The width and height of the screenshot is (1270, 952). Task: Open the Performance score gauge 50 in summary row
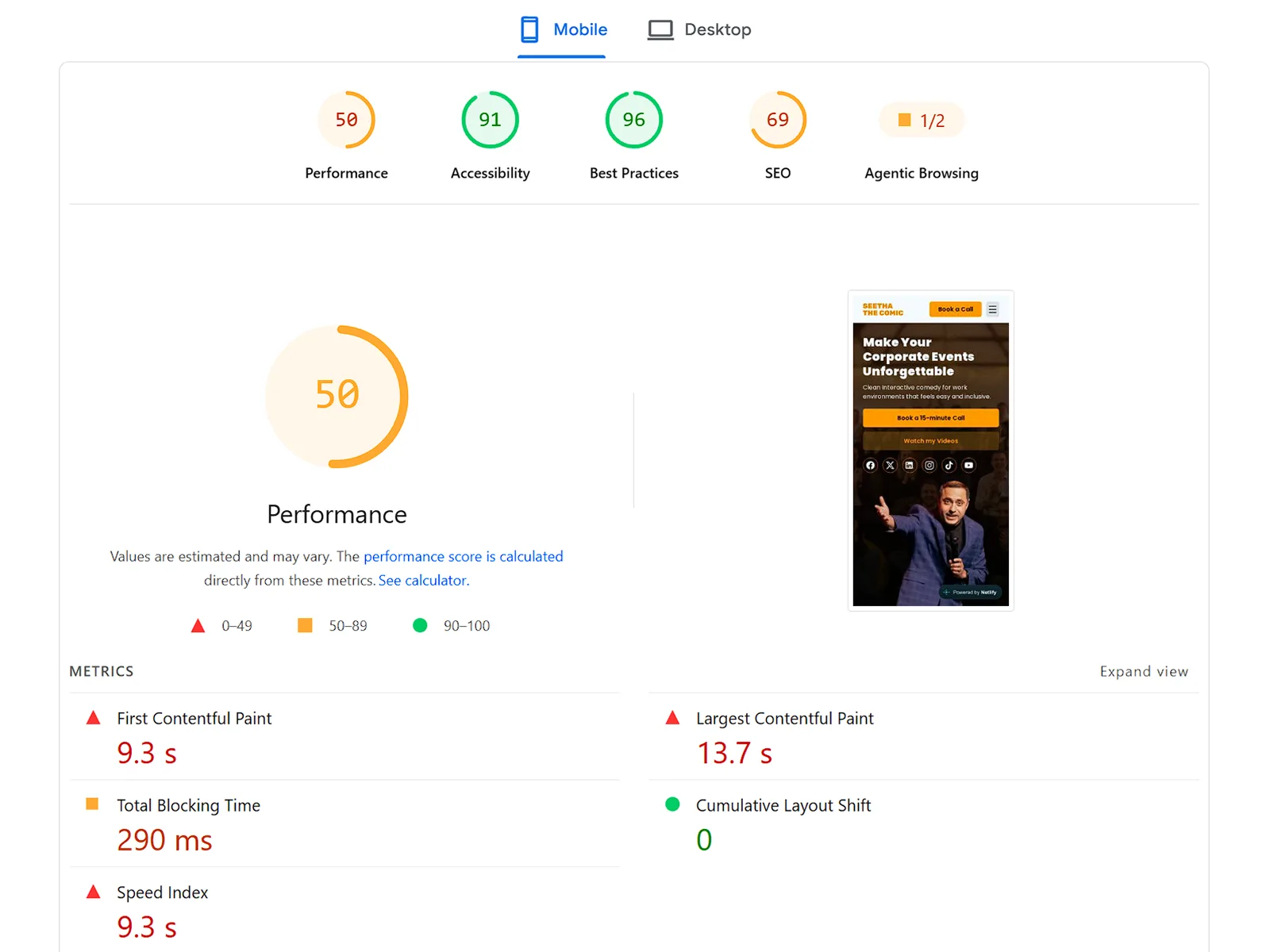coord(346,120)
